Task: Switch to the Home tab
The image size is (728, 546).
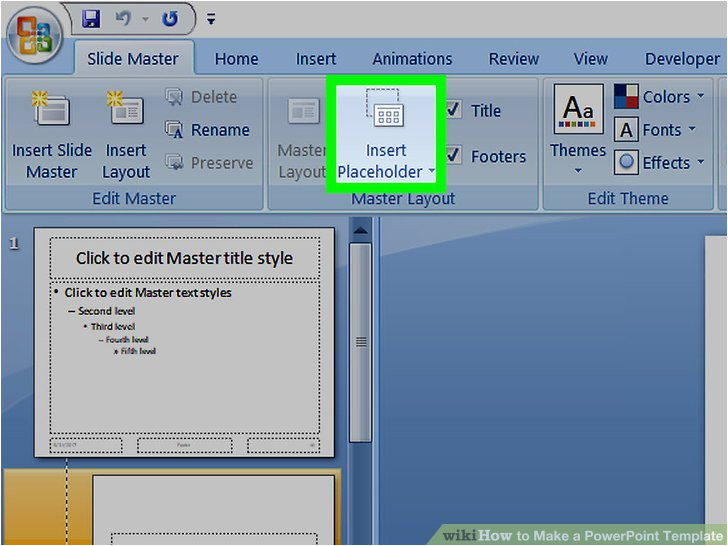Action: (x=236, y=59)
